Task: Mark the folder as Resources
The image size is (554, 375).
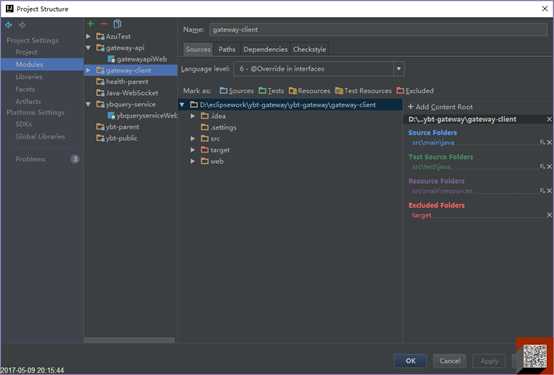Action: (309, 91)
